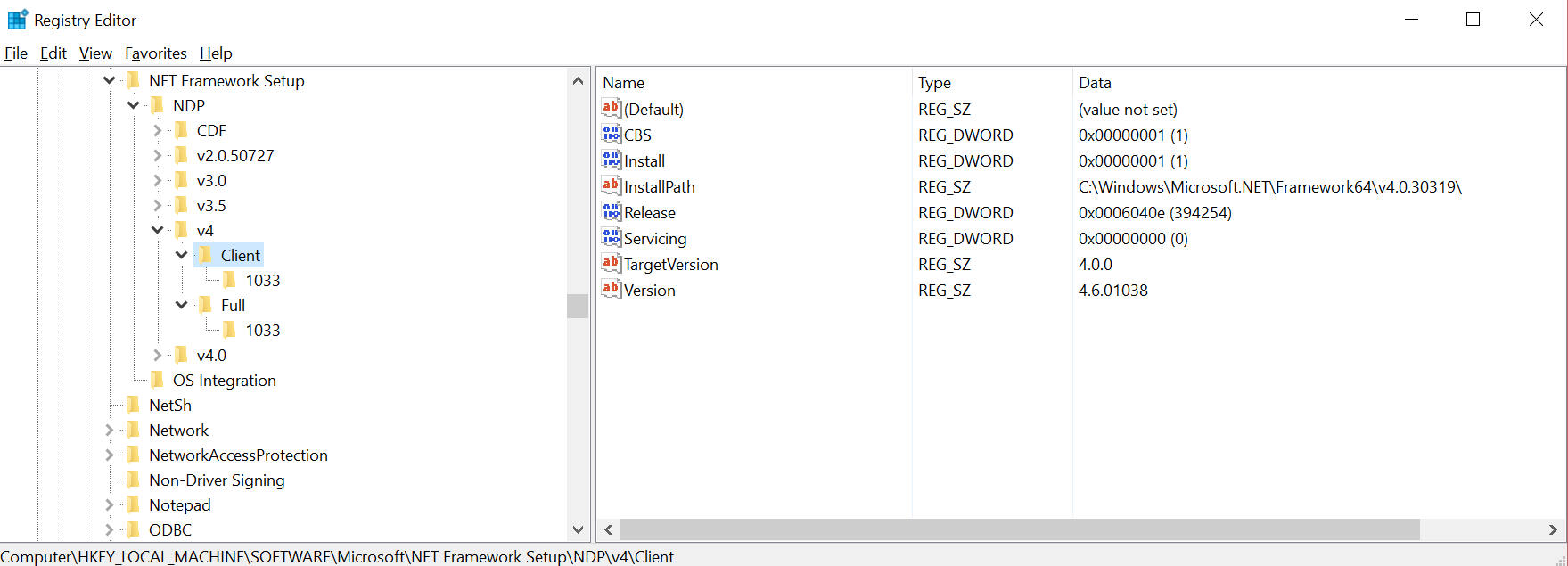Click the data value 4.0.0
The height and width of the screenshot is (566, 1568).
tap(1096, 264)
